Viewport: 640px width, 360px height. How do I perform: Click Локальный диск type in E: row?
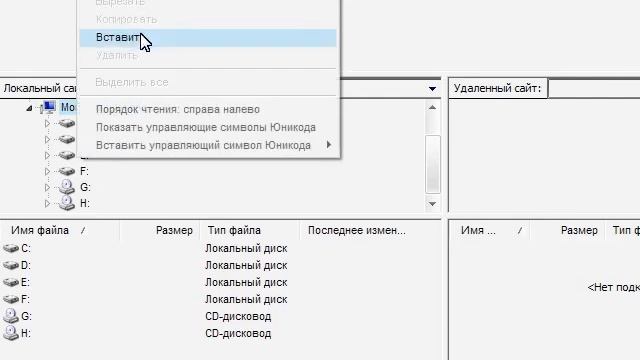(x=246, y=282)
